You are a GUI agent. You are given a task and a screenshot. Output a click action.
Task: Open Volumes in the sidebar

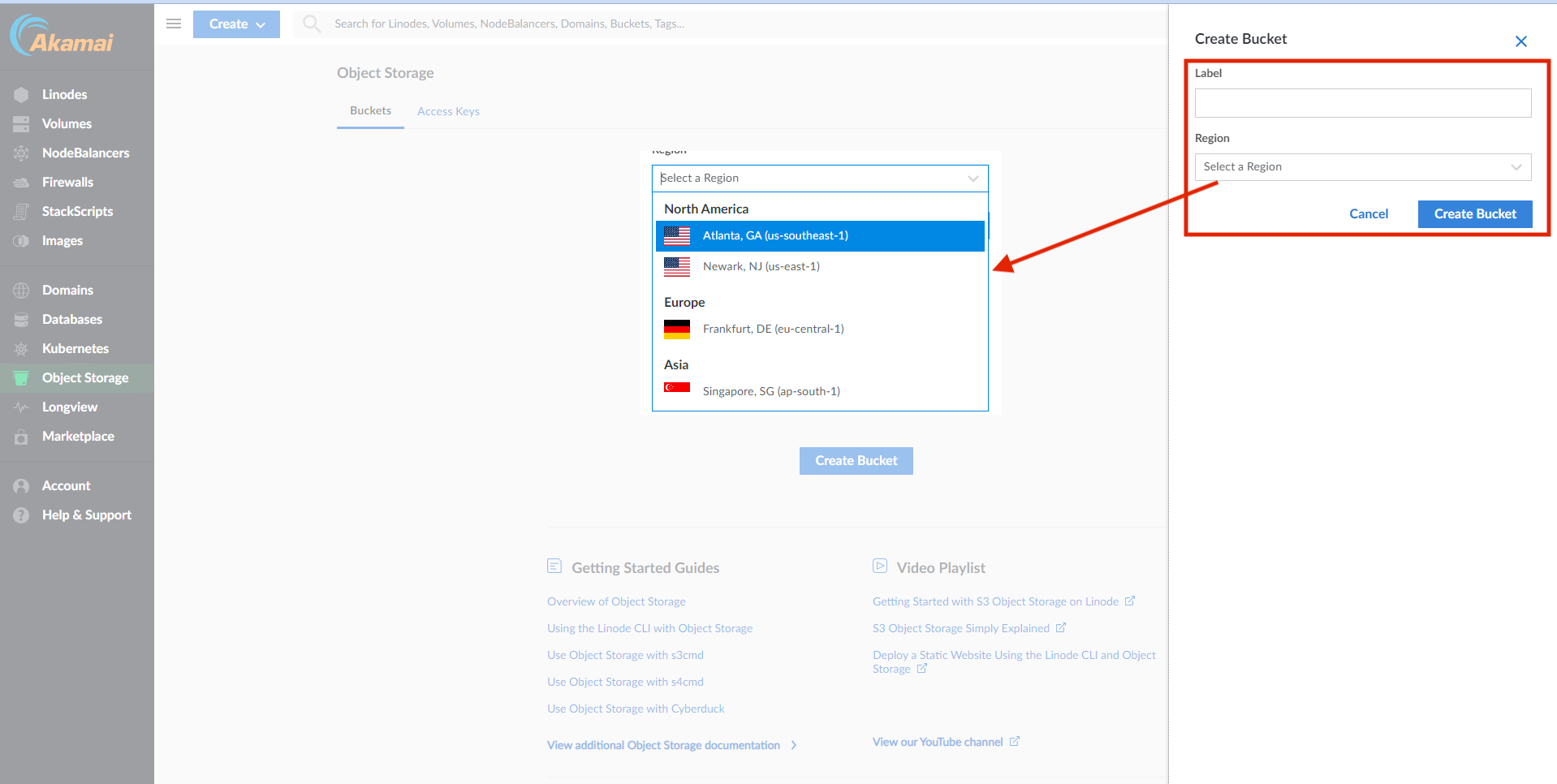[77, 123]
